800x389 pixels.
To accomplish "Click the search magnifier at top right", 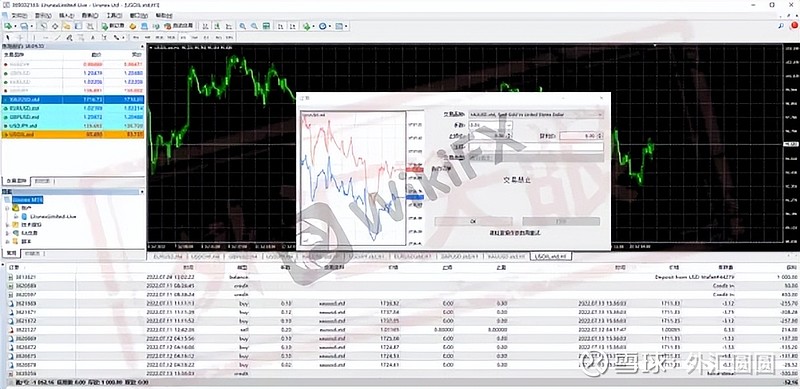I will coord(781,26).
